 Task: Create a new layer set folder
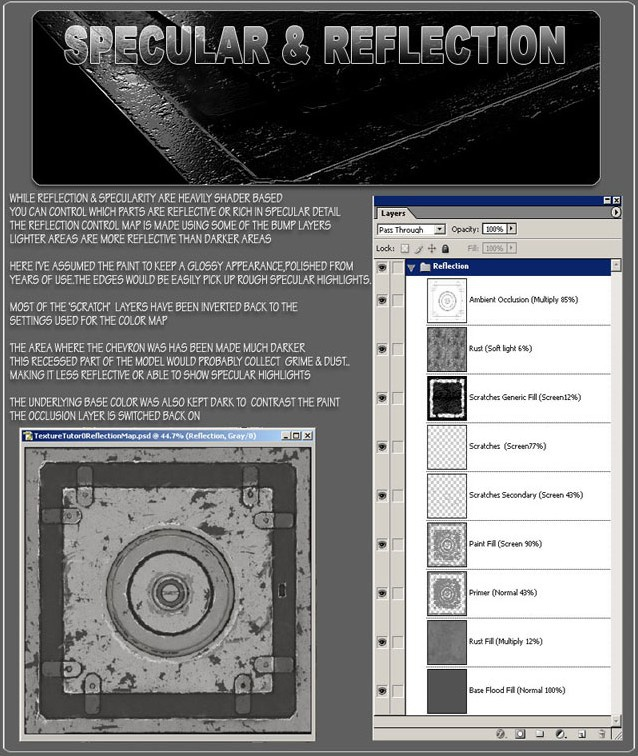540,734
